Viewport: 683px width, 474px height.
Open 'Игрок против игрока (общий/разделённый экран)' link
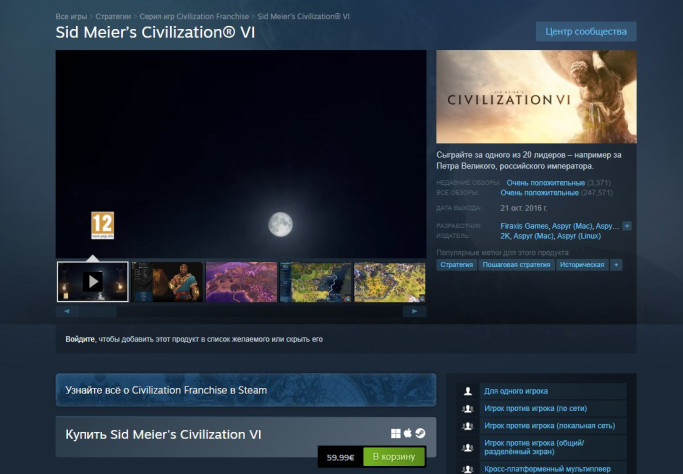pos(534,447)
